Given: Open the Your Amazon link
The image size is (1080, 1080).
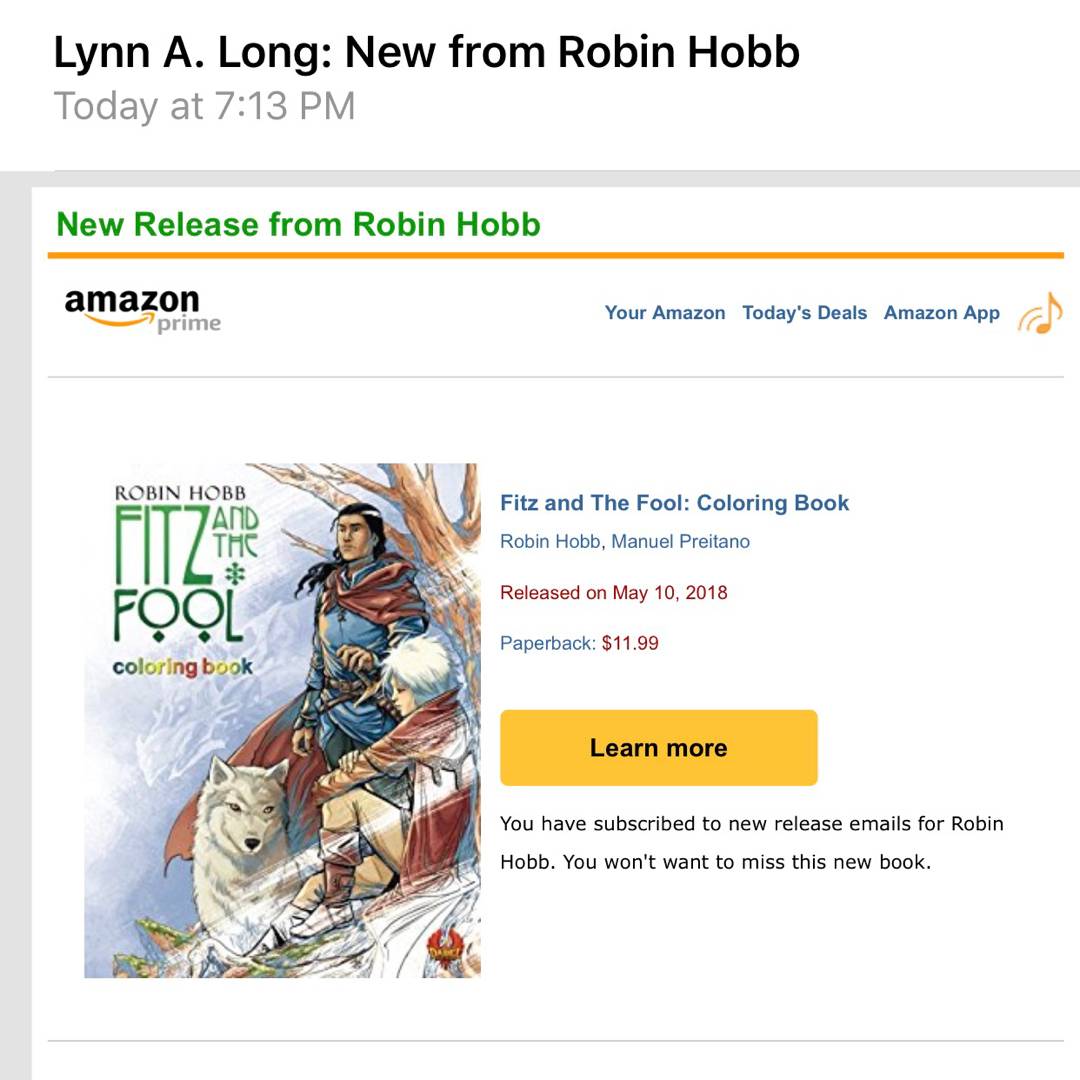Looking at the screenshot, I should (664, 313).
